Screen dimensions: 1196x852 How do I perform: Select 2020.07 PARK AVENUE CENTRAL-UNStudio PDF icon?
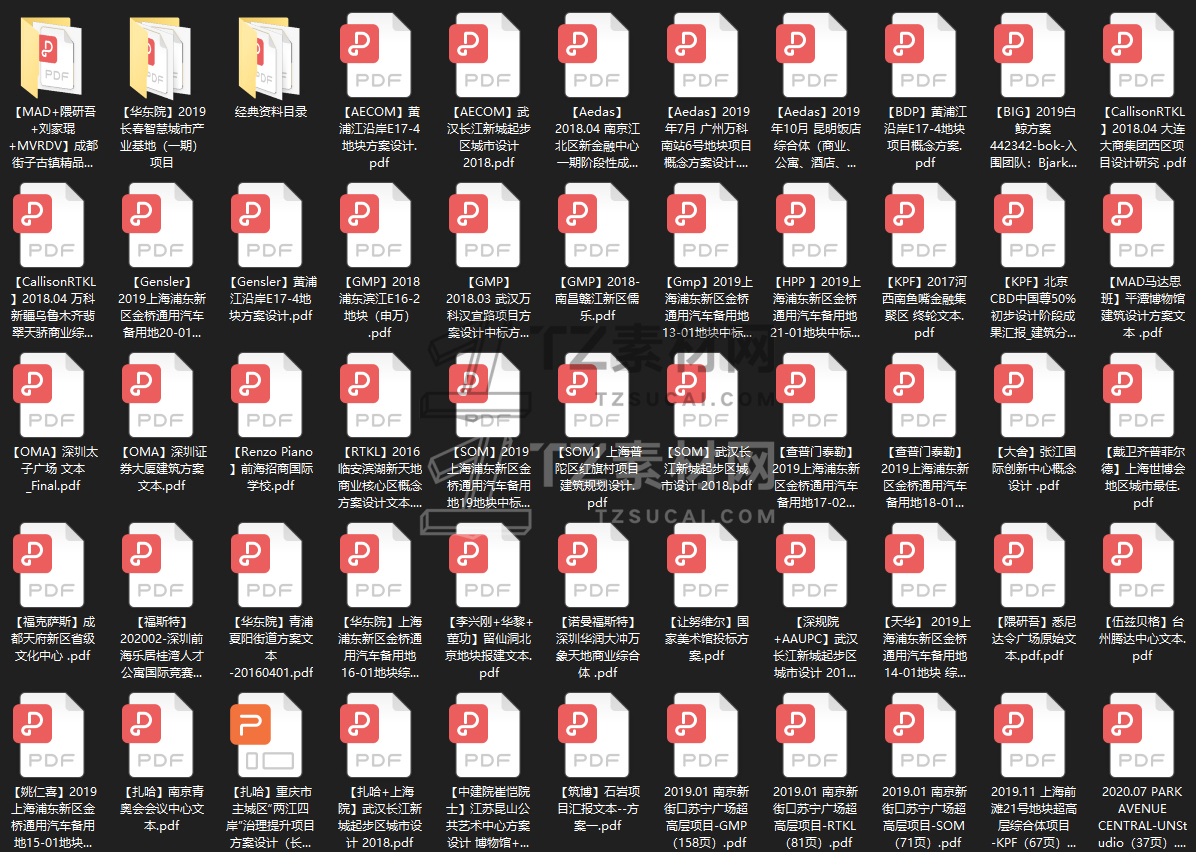click(1139, 736)
